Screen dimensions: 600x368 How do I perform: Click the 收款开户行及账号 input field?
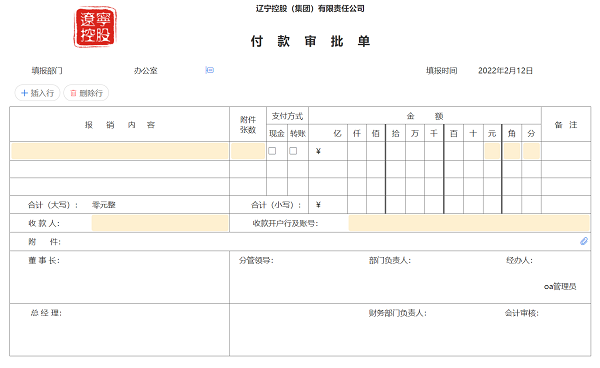469,223
